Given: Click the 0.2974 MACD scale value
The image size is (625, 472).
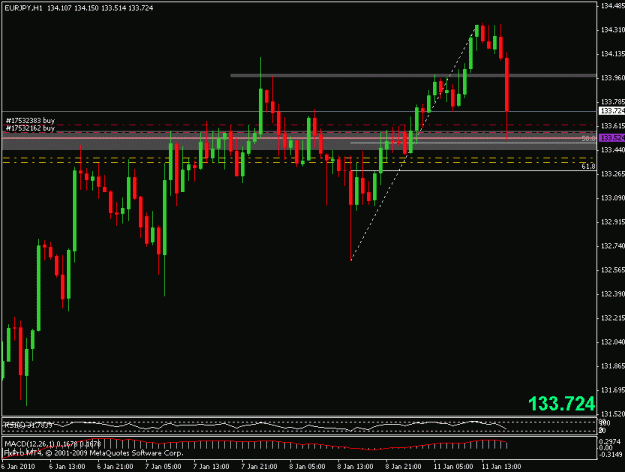Looking at the screenshot, I should 610,441.
